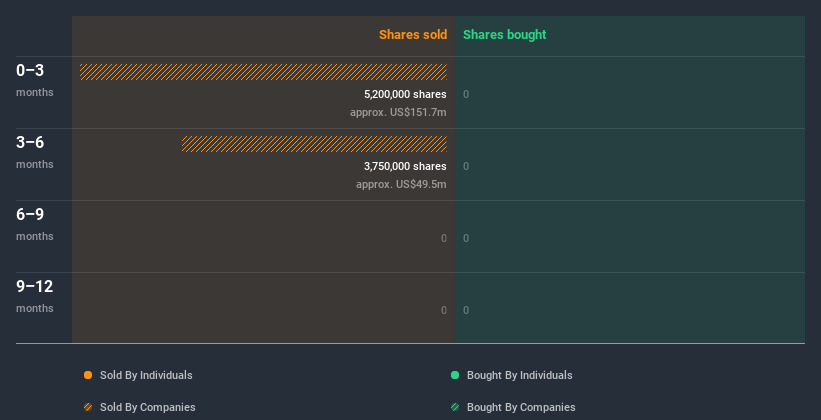Click the approx. US$49.5m value

401,184
